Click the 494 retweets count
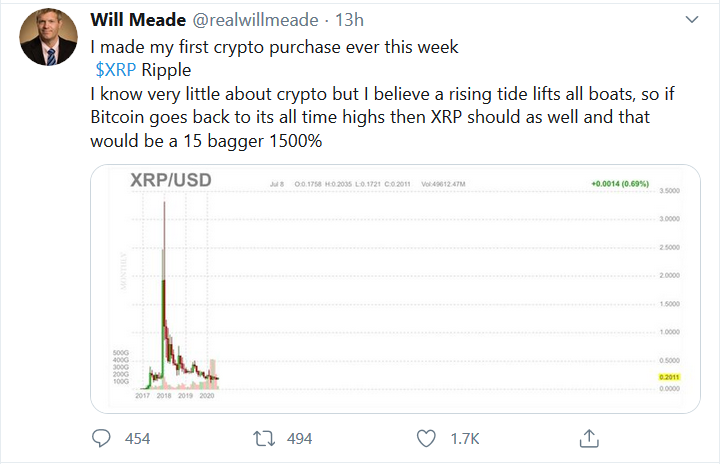 (x=299, y=439)
